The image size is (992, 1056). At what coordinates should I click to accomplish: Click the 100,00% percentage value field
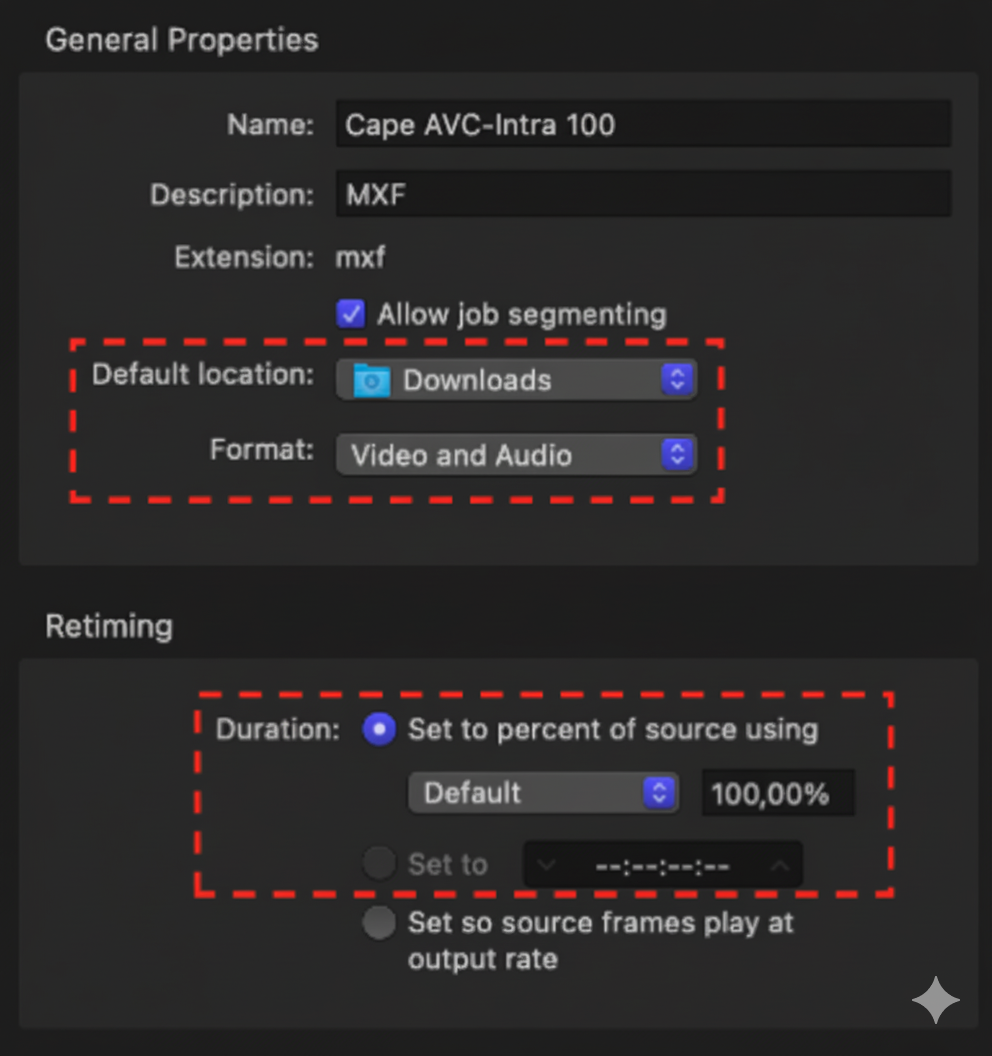(x=778, y=792)
